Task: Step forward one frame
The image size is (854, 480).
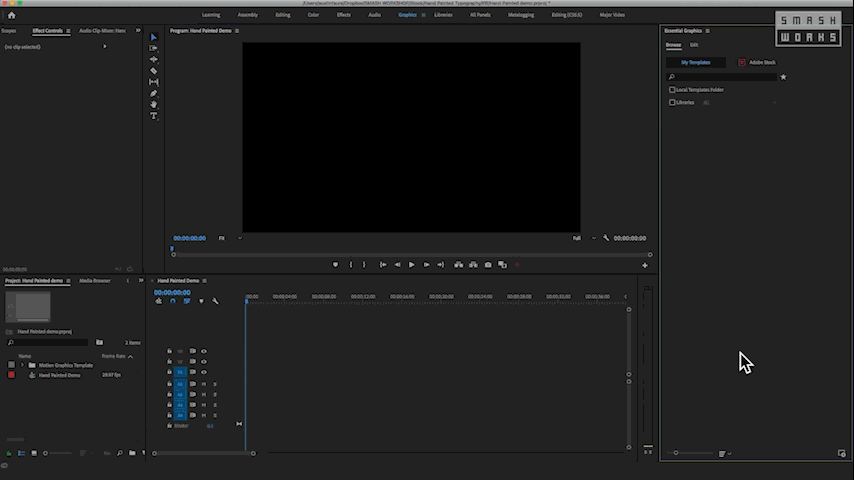Action: click(426, 265)
